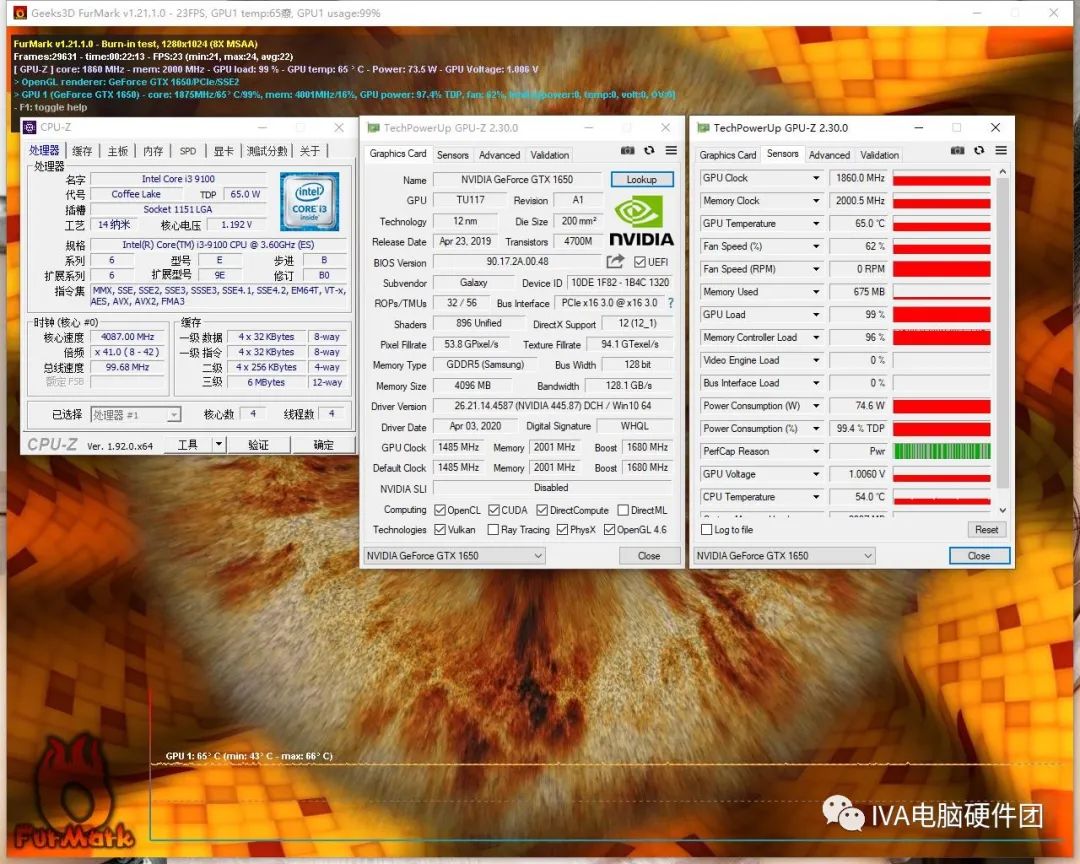
Task: Share BIOS version export icon
Action: point(615,261)
